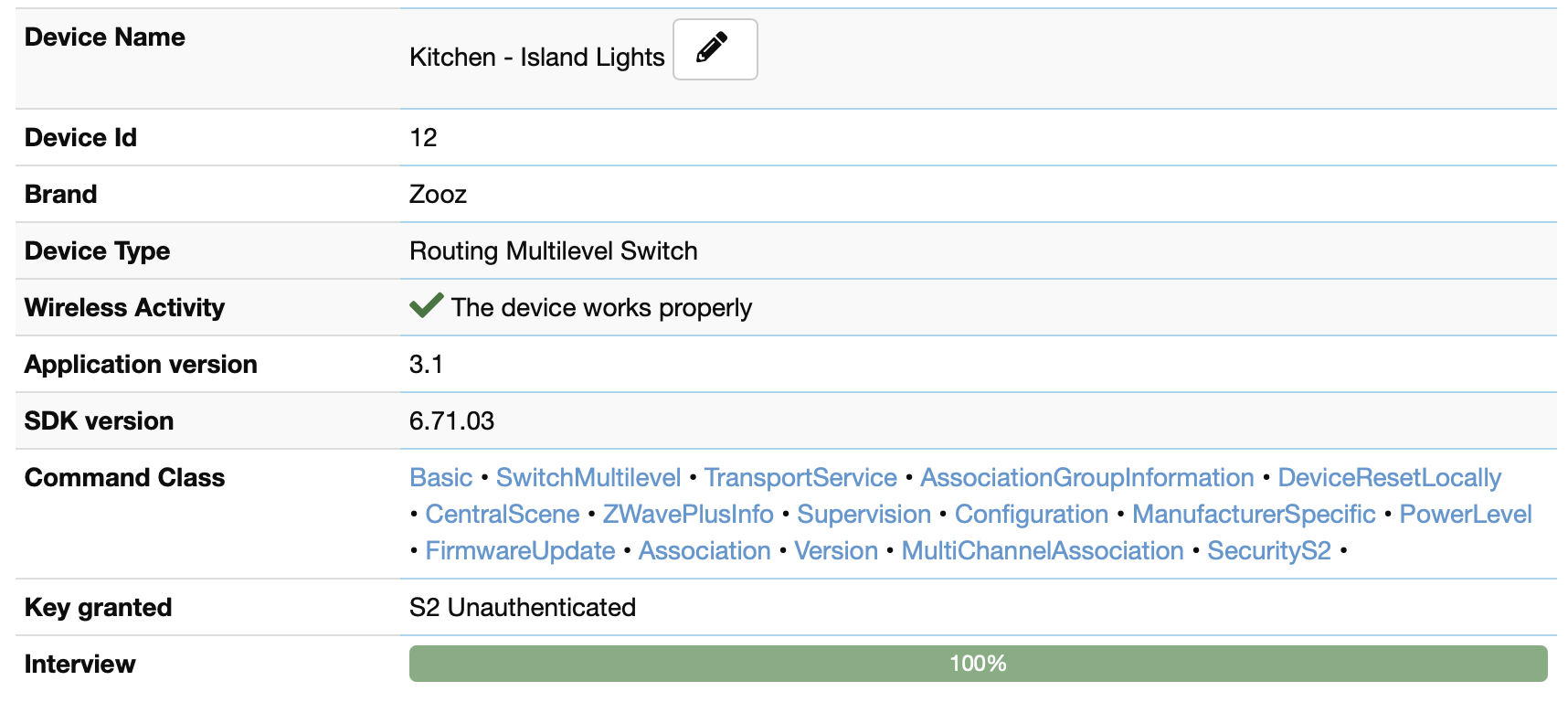This screenshot has width=1568, height=702.
Task: Click the Version command class link
Action: click(835, 551)
